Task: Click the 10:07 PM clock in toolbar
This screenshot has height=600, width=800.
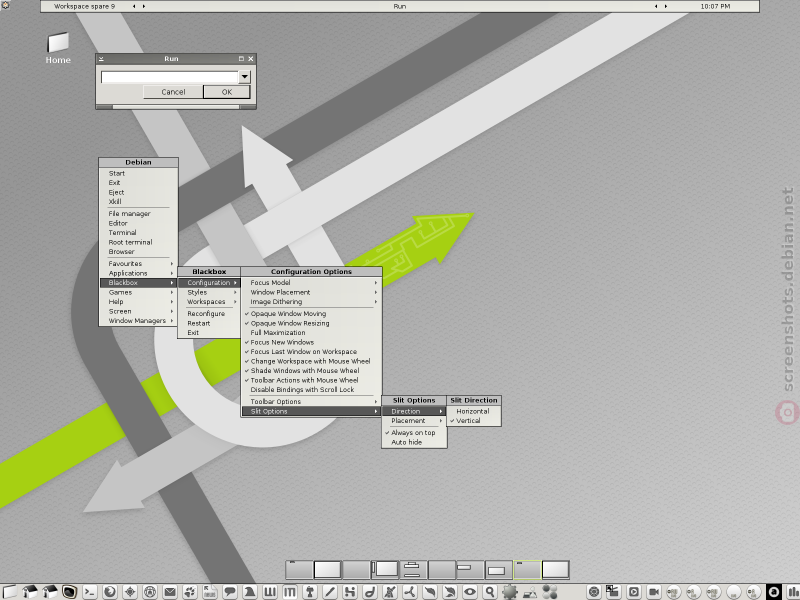Action: (x=715, y=7)
